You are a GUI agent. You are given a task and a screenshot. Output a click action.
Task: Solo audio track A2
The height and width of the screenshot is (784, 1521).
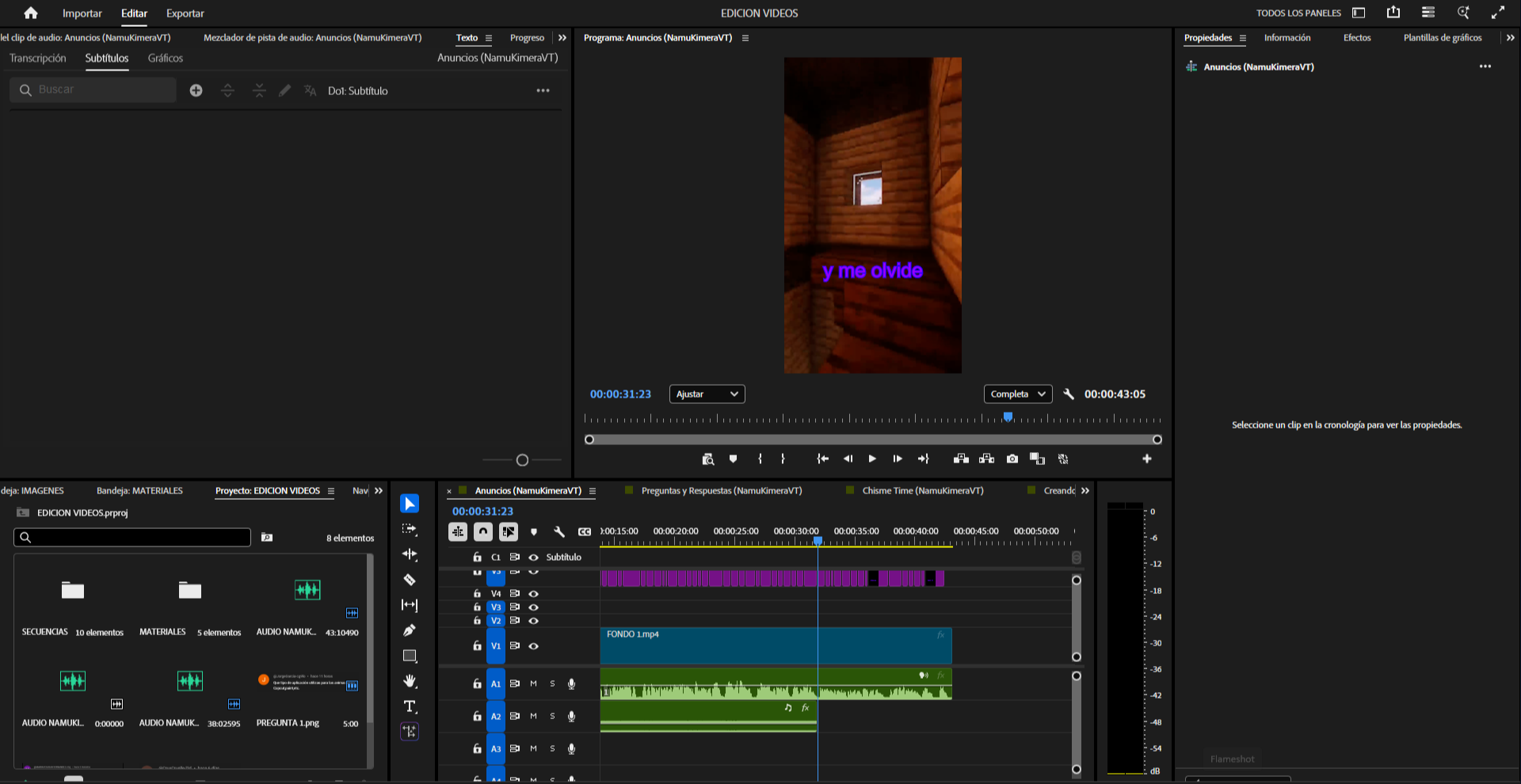click(552, 716)
